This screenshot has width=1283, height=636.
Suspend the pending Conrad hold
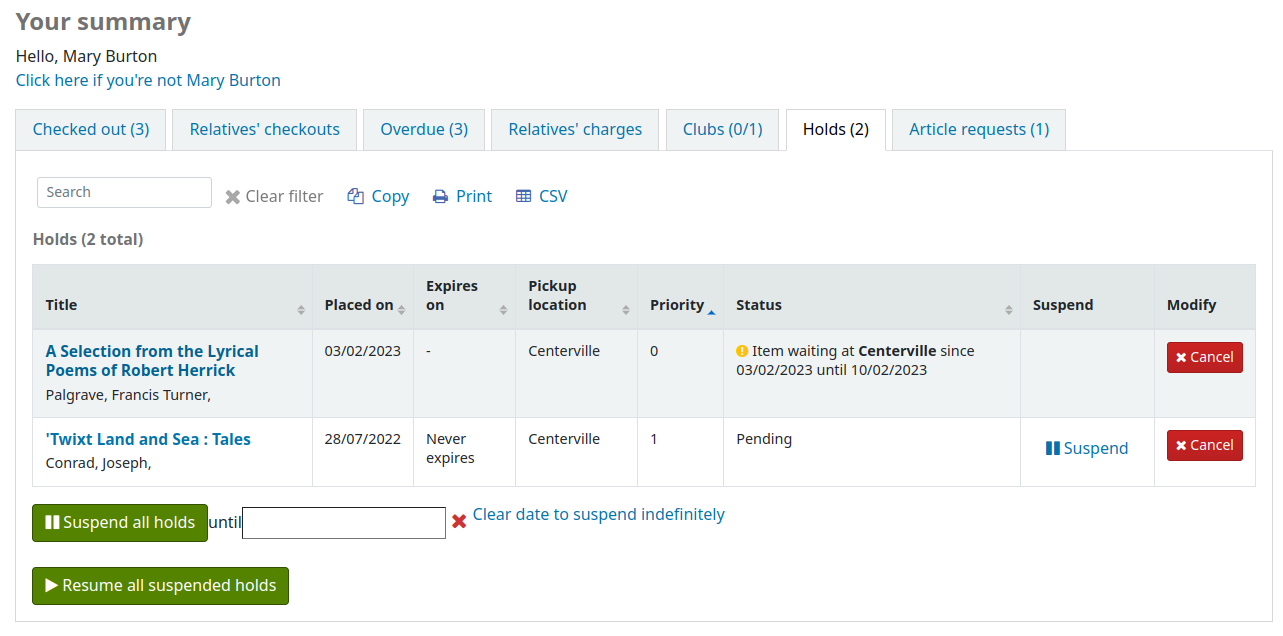click(x=1087, y=448)
